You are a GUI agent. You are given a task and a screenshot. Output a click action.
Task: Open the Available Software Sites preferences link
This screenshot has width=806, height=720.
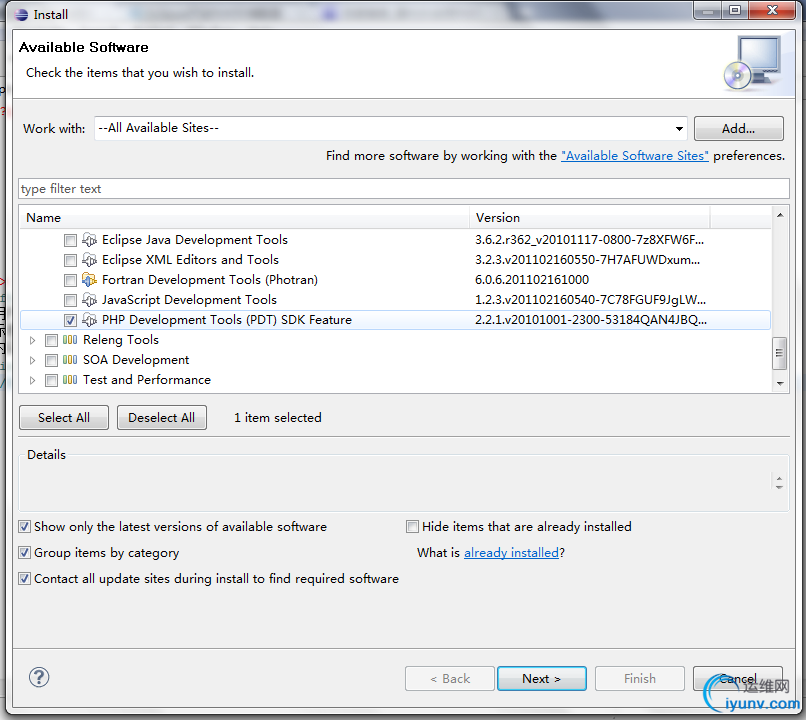(x=635, y=156)
